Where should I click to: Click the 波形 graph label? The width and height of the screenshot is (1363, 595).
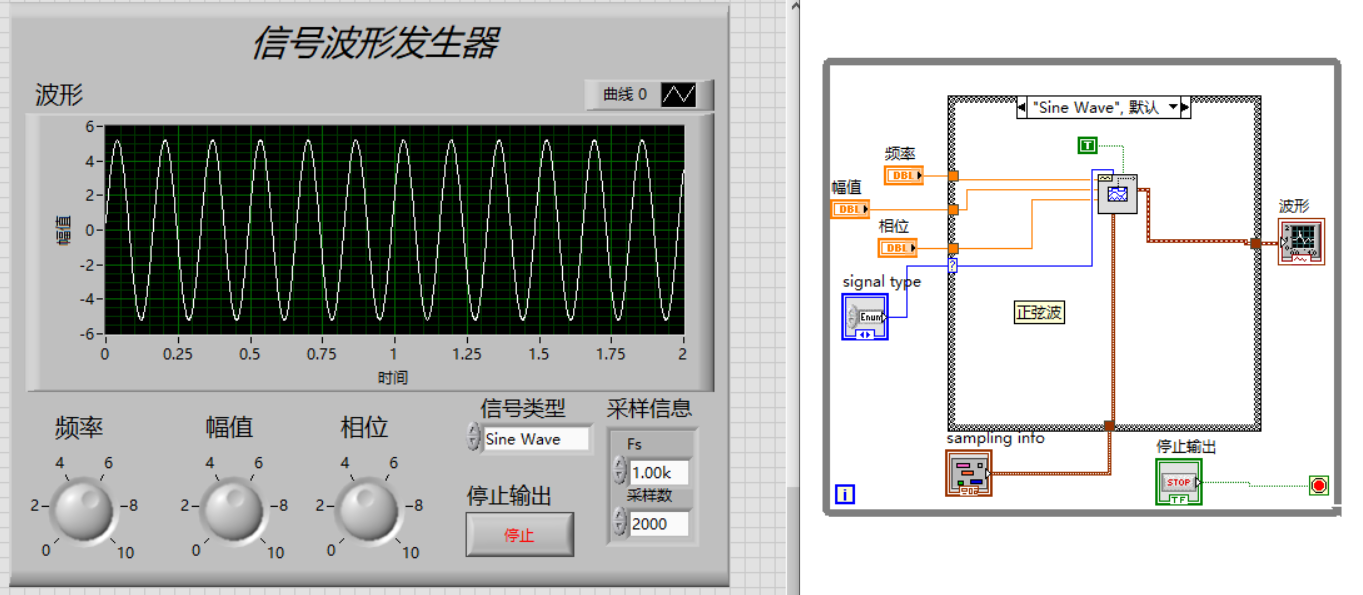(x=59, y=95)
